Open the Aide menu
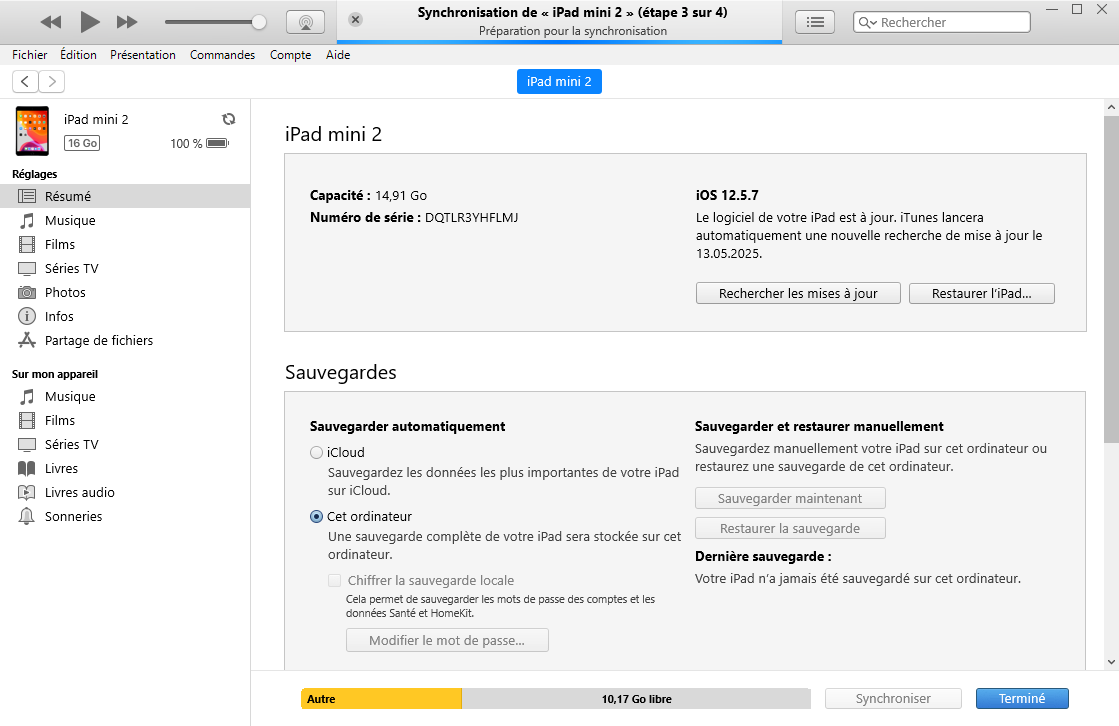The height and width of the screenshot is (726, 1119). pyautogui.click(x=338, y=55)
